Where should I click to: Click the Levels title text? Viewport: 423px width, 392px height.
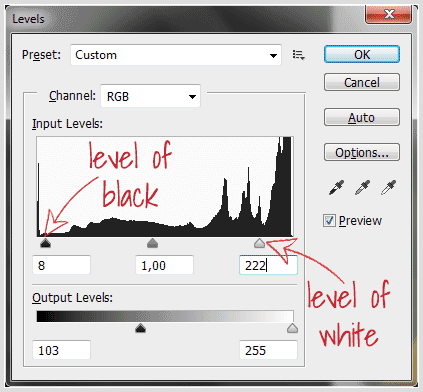[x=28, y=19]
